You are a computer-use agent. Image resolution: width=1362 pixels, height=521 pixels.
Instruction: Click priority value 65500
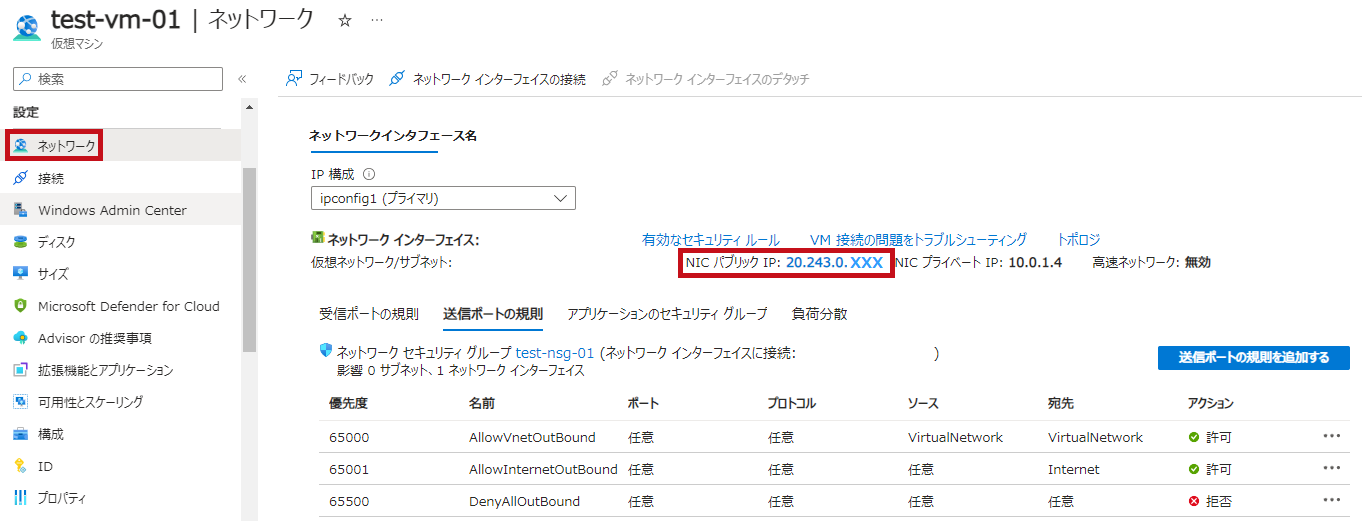(348, 501)
